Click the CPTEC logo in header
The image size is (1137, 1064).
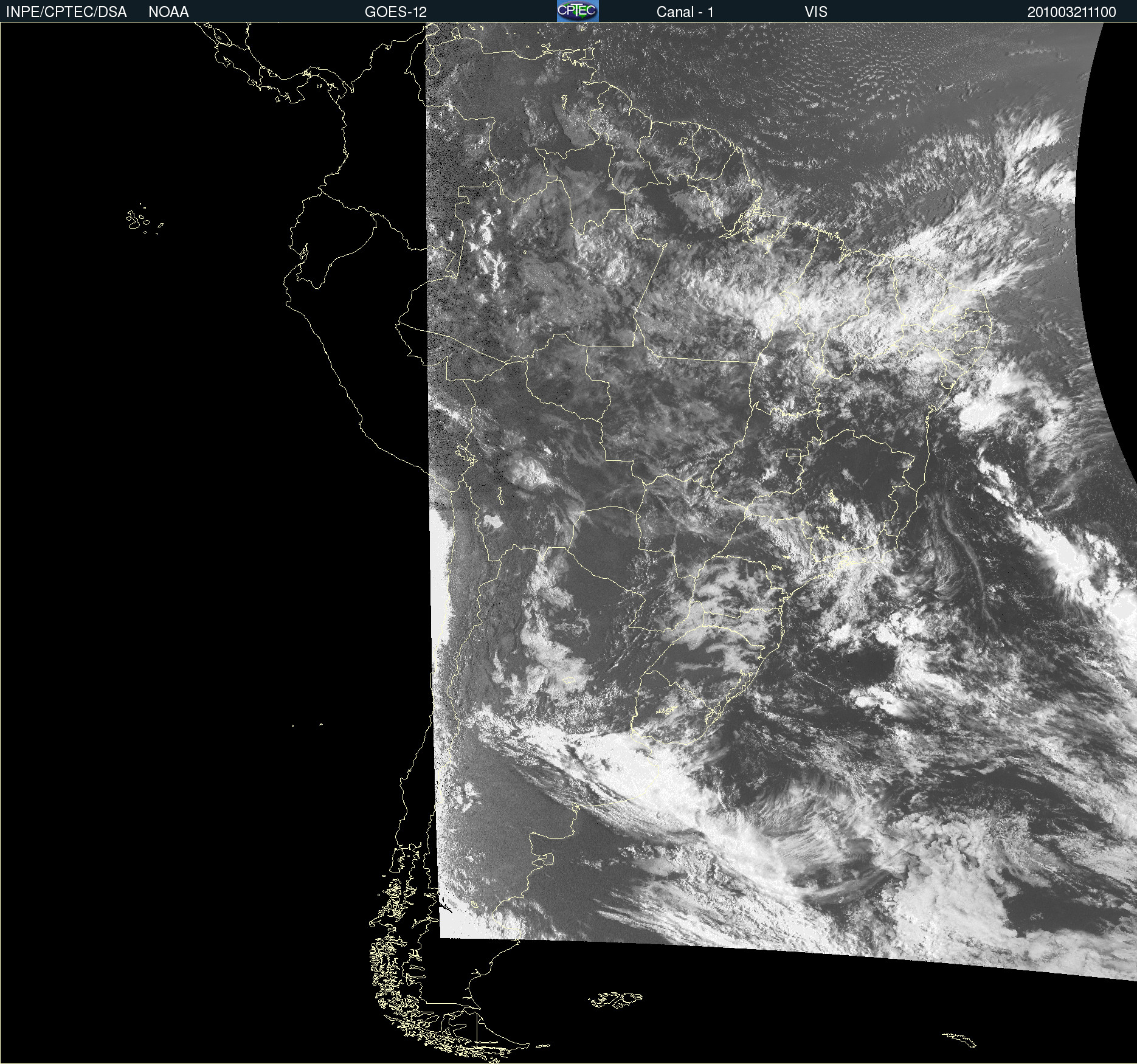(x=578, y=11)
